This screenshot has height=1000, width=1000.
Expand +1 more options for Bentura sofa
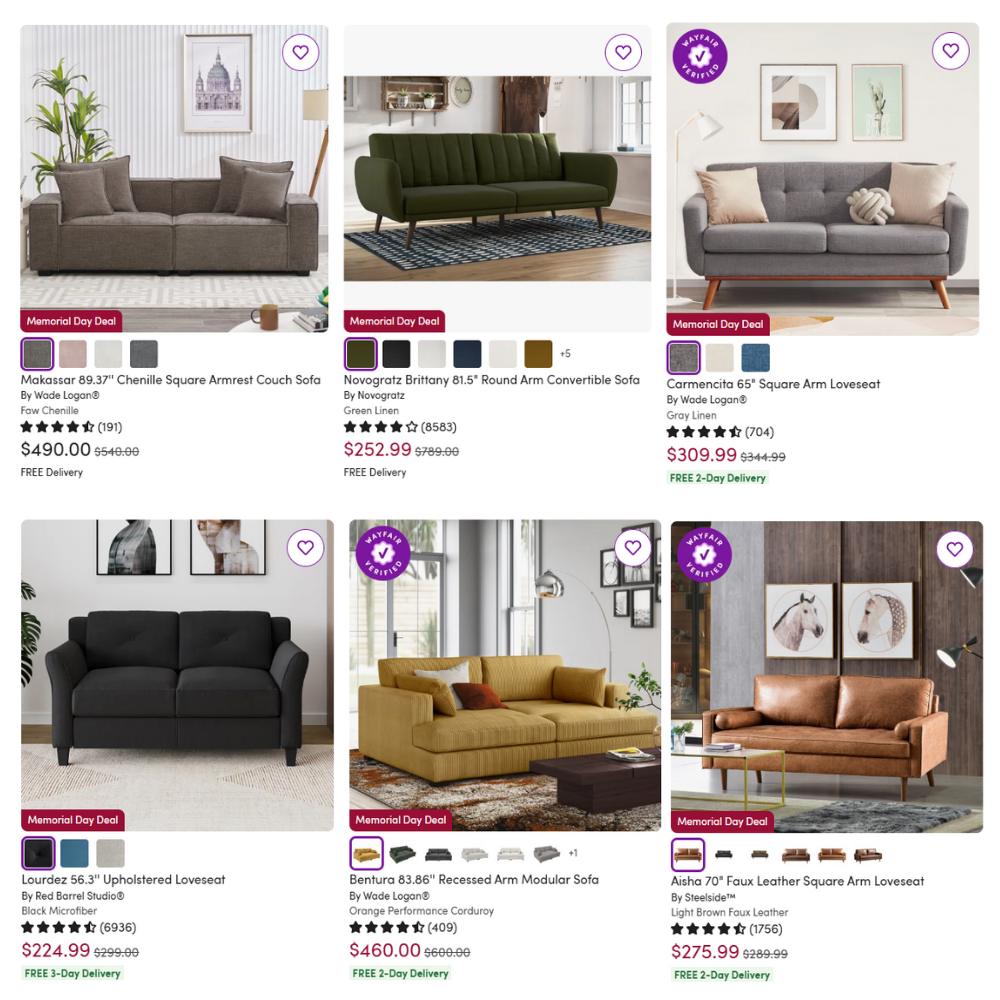click(x=573, y=853)
